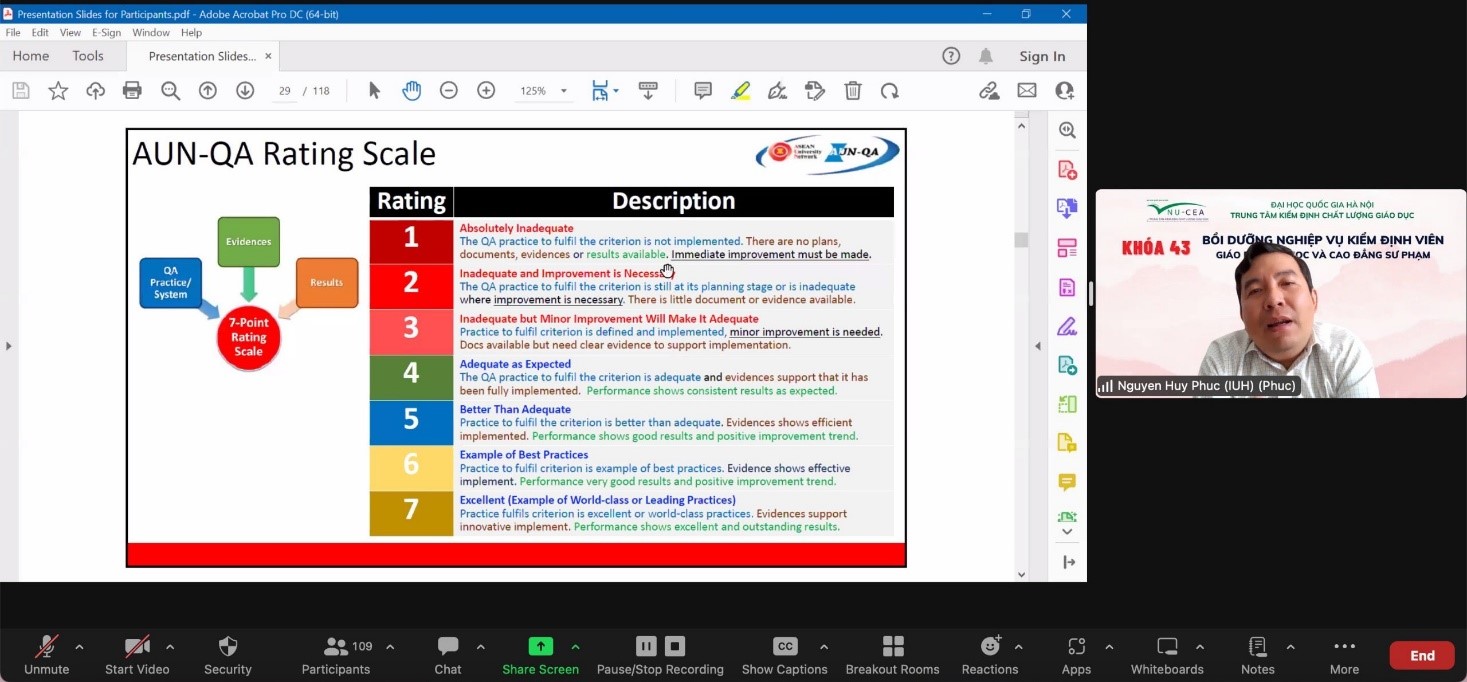Switch to the Tools tab
1467x682 pixels.
click(x=88, y=56)
